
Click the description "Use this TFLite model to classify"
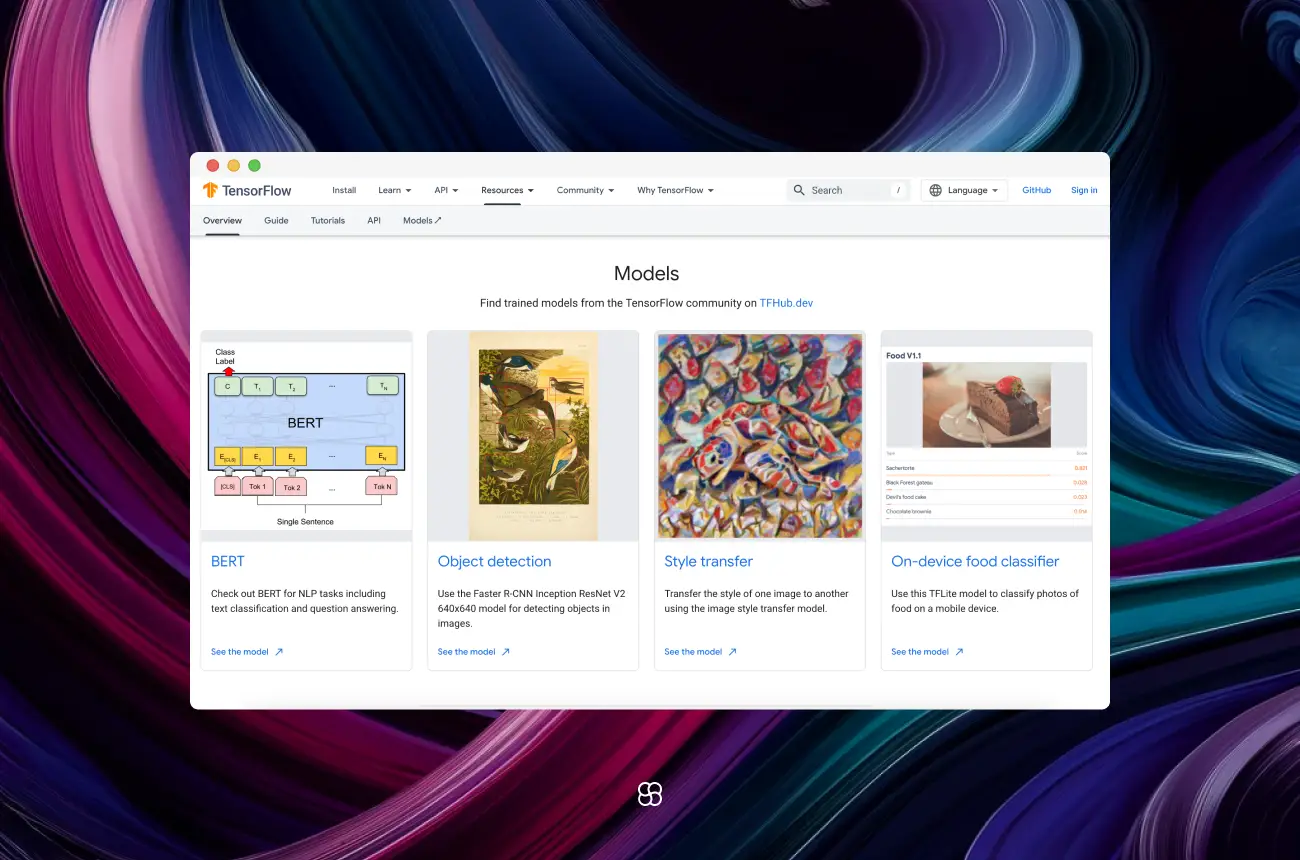click(x=985, y=601)
